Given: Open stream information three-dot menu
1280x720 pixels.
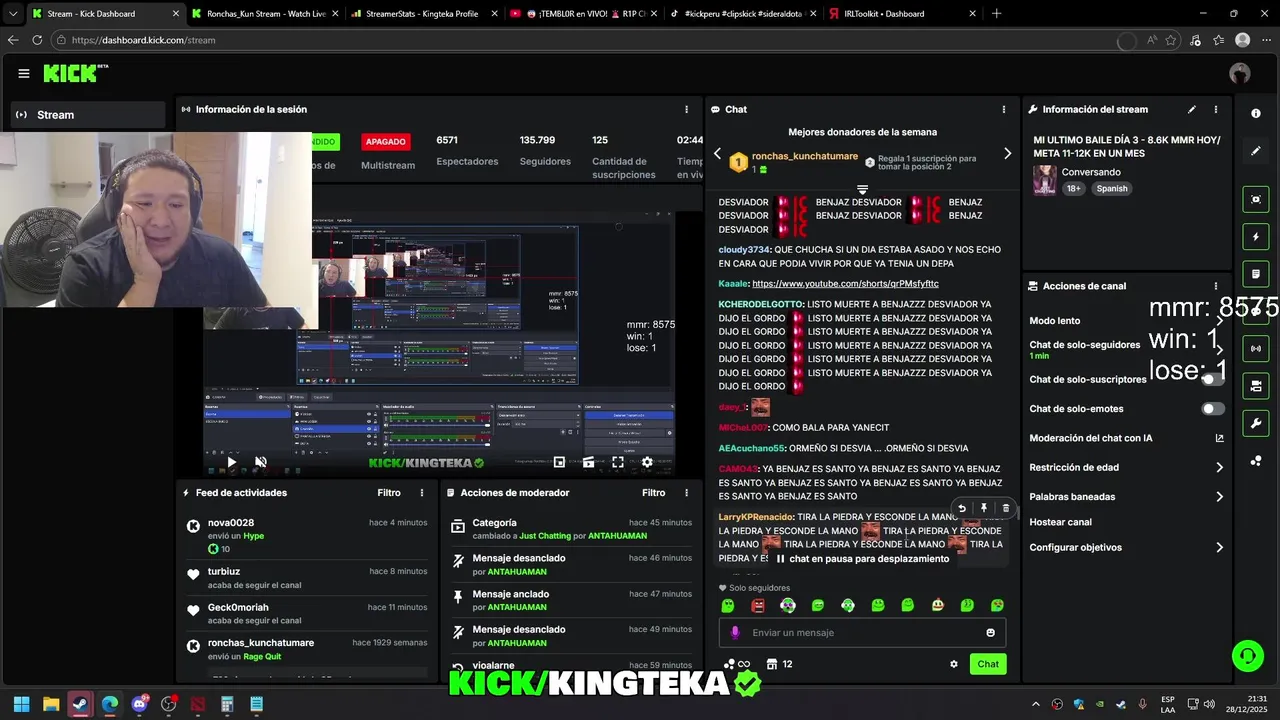Looking at the screenshot, I should click(x=1216, y=109).
